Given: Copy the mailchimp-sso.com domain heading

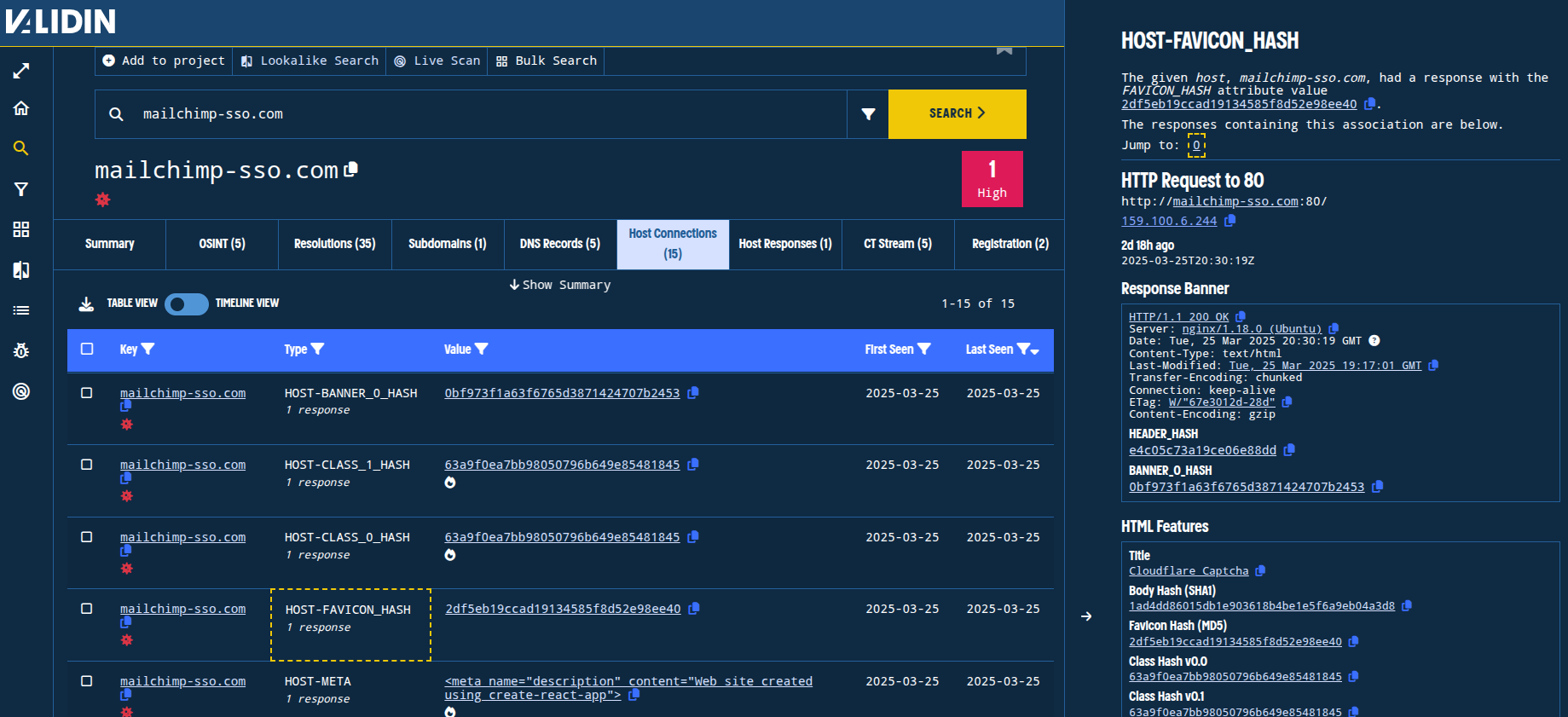Looking at the screenshot, I should pyautogui.click(x=350, y=170).
